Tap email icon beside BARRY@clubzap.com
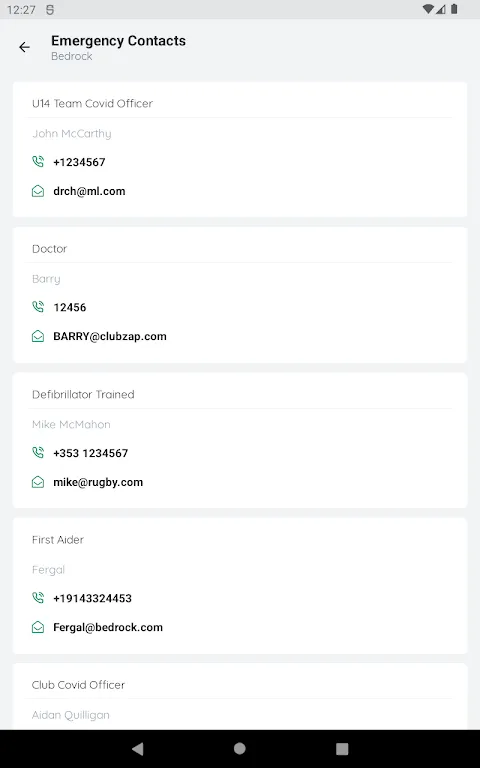The width and height of the screenshot is (480, 768). (38, 336)
